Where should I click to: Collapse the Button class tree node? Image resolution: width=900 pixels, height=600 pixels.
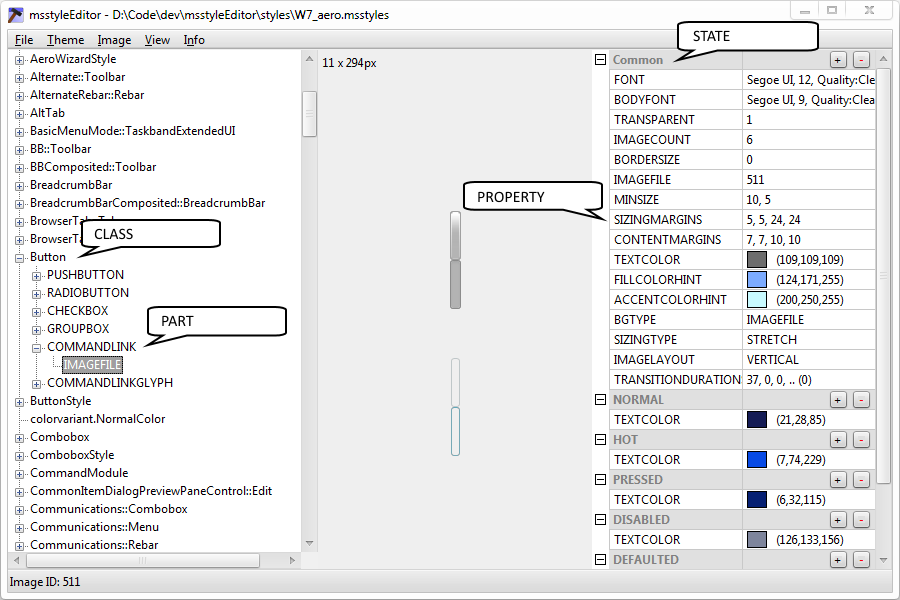point(19,257)
